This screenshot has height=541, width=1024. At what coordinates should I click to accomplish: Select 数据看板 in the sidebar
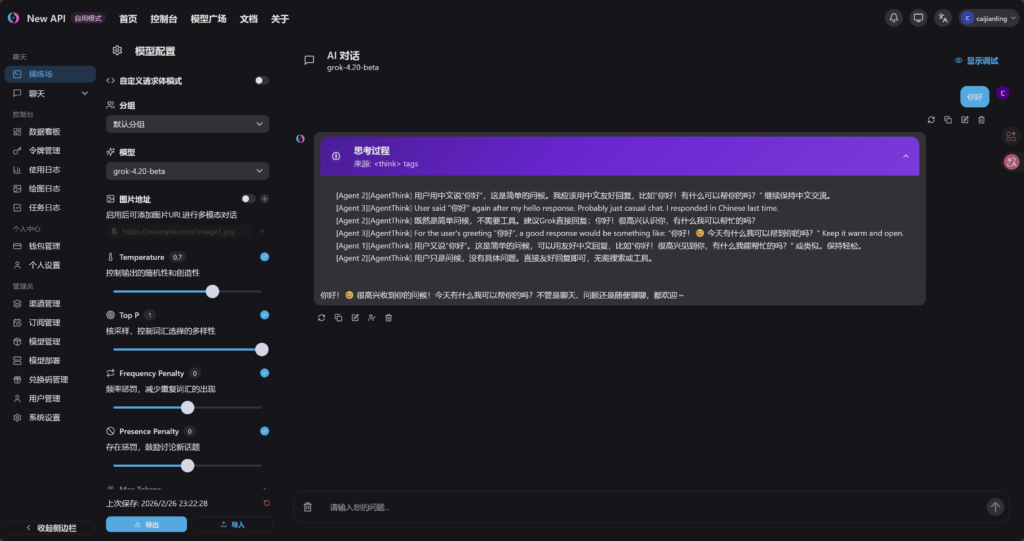pos(44,131)
